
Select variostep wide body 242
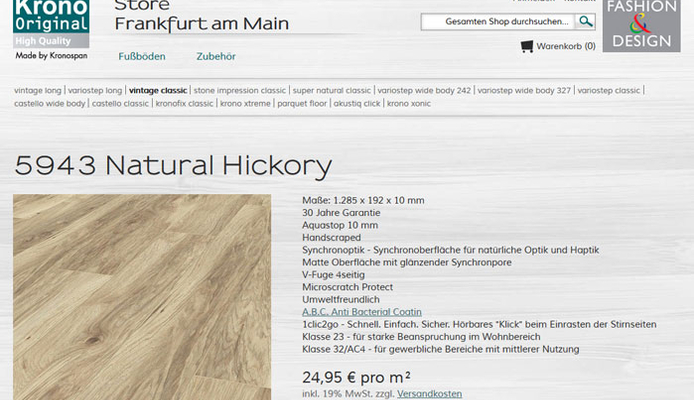(424, 90)
